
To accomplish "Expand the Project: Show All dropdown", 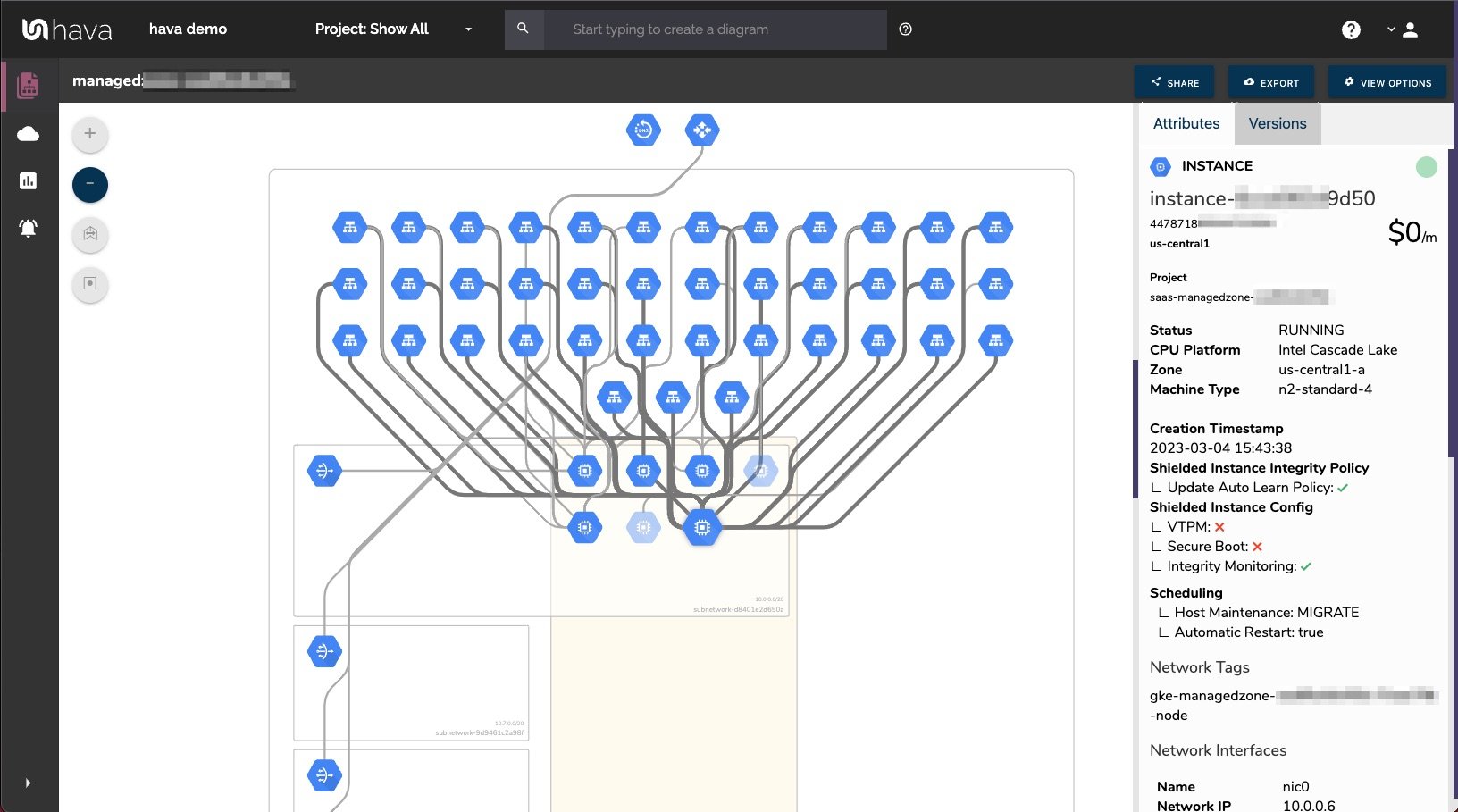I will [x=391, y=29].
